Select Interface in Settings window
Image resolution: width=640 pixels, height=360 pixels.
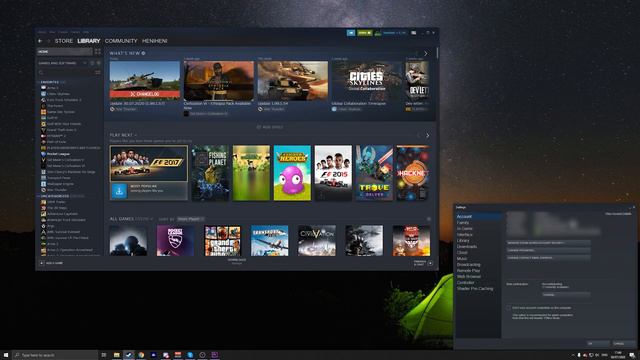465,235
